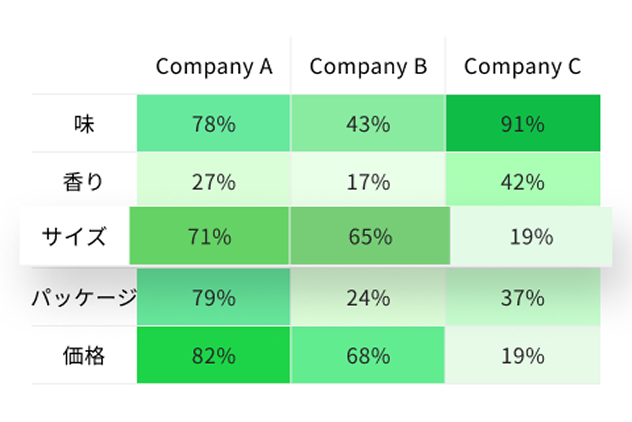Viewport: 632px width, 422px height.
Task: Click the 82% cell for 価格
Action: 214,355
